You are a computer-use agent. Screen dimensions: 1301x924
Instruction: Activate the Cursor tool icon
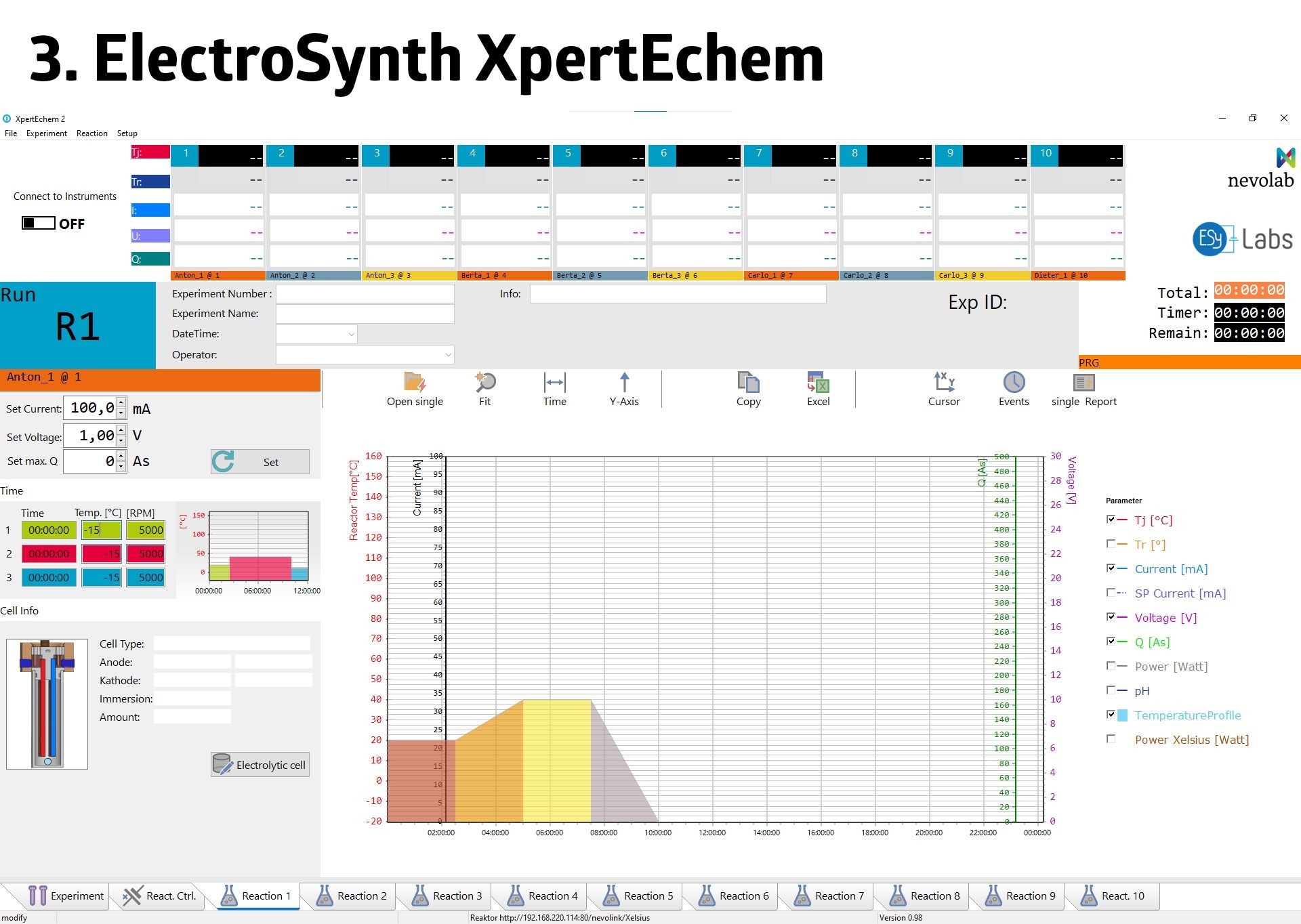(944, 382)
